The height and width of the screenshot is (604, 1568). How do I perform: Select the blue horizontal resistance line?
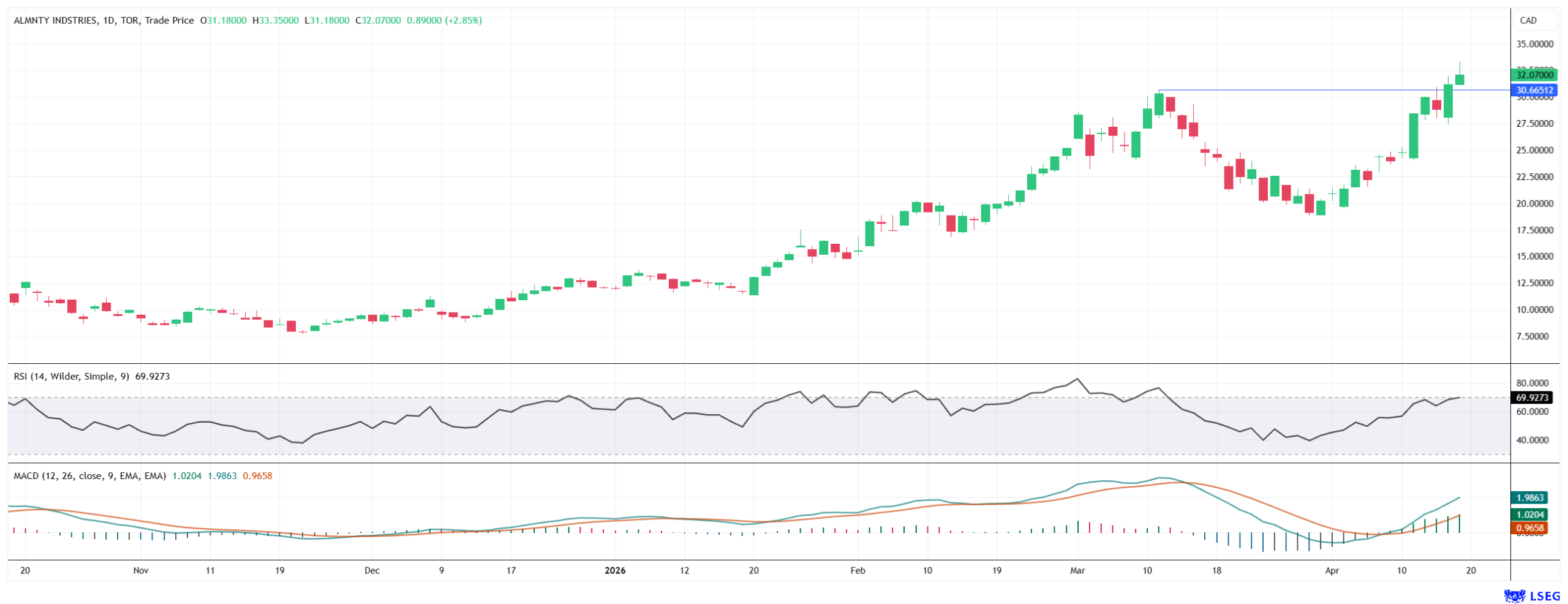(x=1286, y=90)
